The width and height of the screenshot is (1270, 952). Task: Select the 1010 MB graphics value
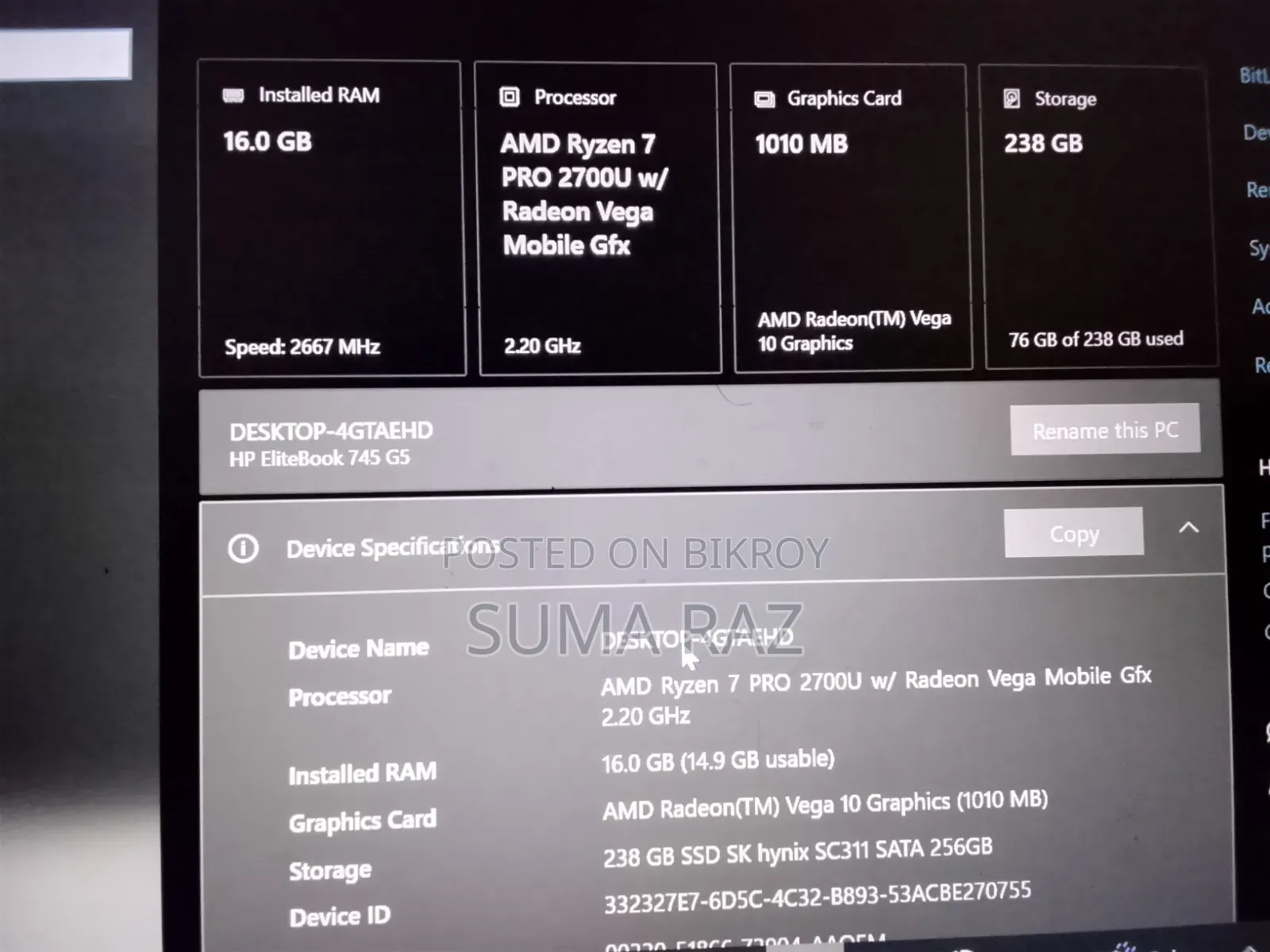802,144
